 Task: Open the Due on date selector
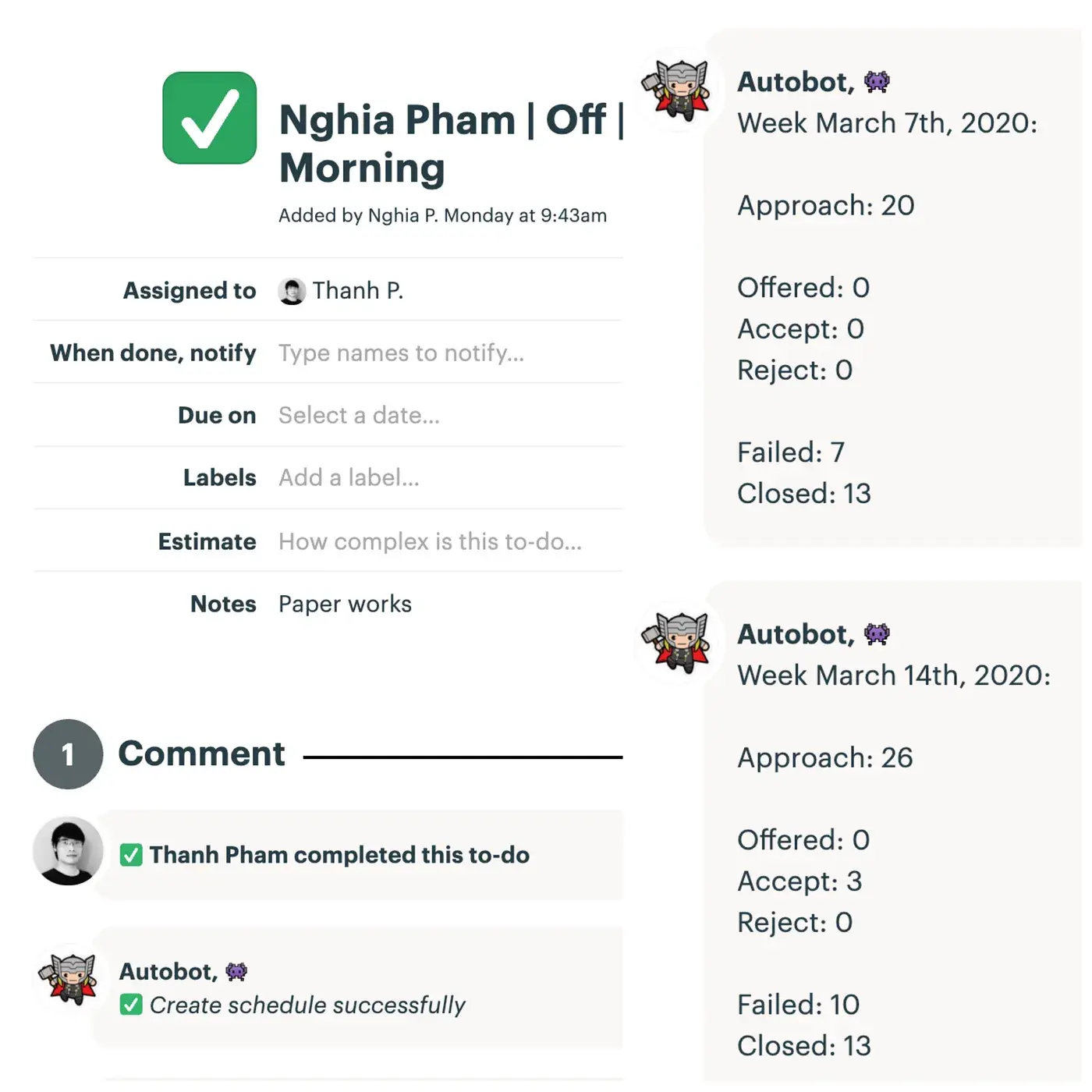click(x=450, y=415)
